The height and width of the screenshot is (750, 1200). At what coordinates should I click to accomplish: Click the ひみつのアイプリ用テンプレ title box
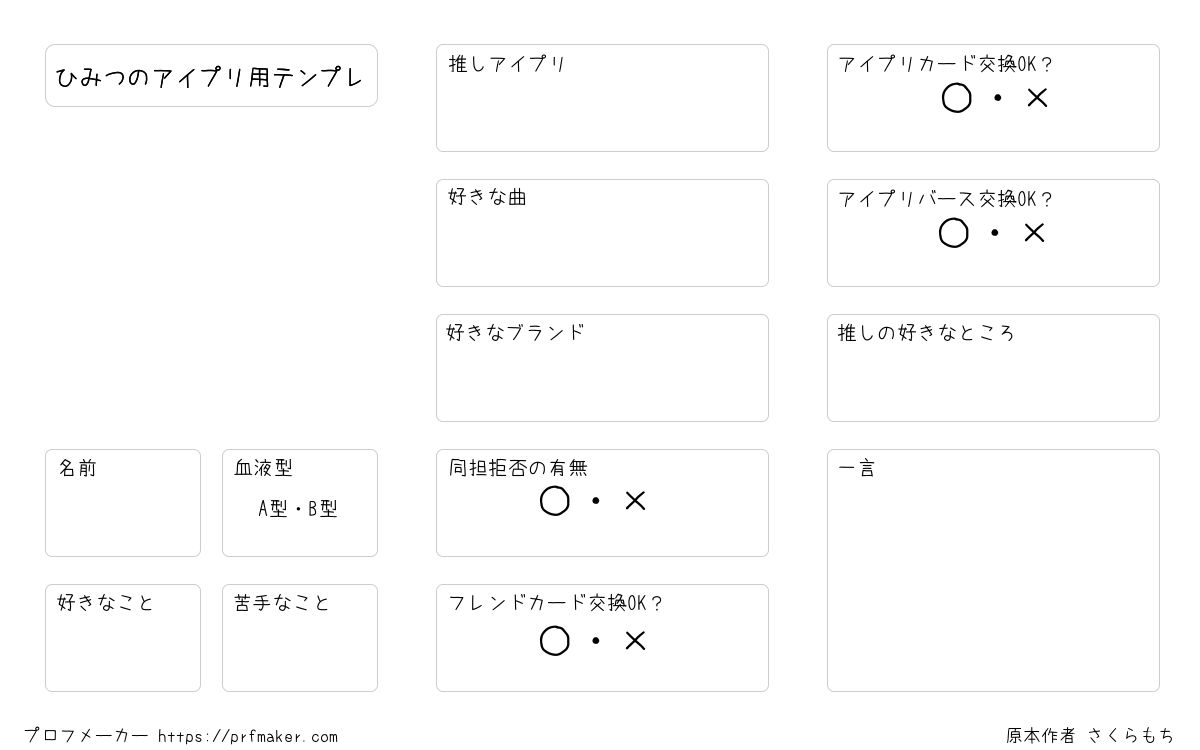[211, 75]
